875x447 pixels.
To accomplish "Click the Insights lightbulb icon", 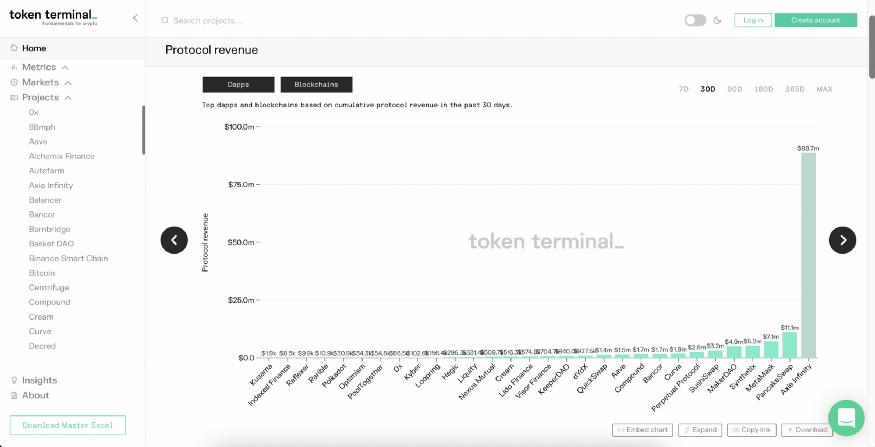I will 14,380.
